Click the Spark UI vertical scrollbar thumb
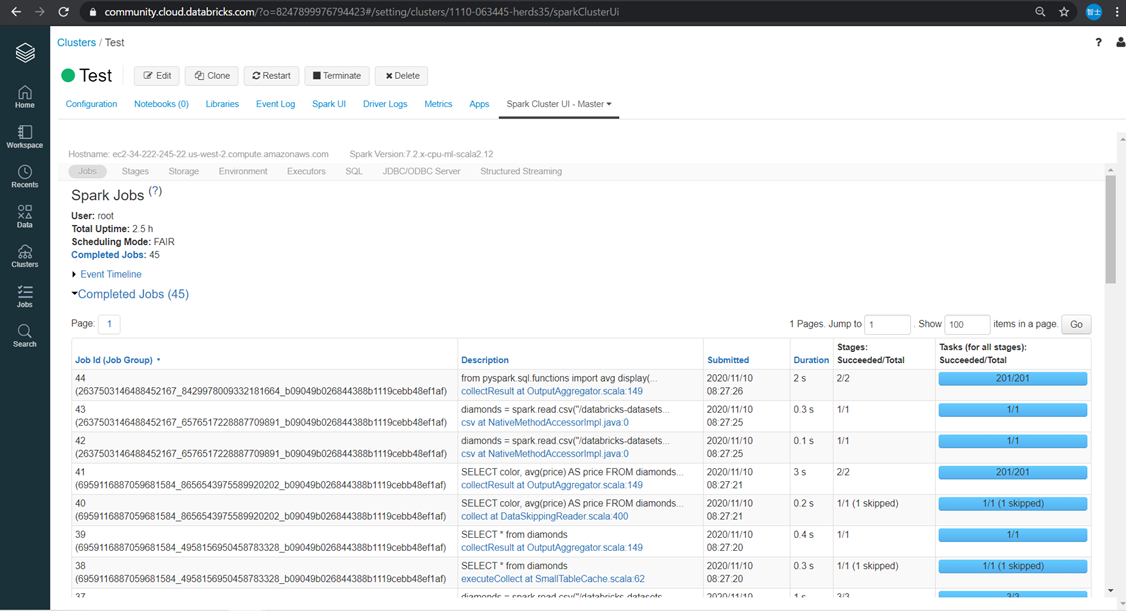The height and width of the screenshot is (611, 1126). point(1110,230)
